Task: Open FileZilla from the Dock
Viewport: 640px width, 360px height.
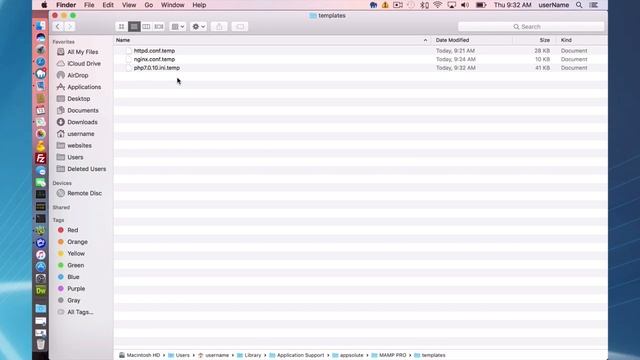Action: click(40, 158)
